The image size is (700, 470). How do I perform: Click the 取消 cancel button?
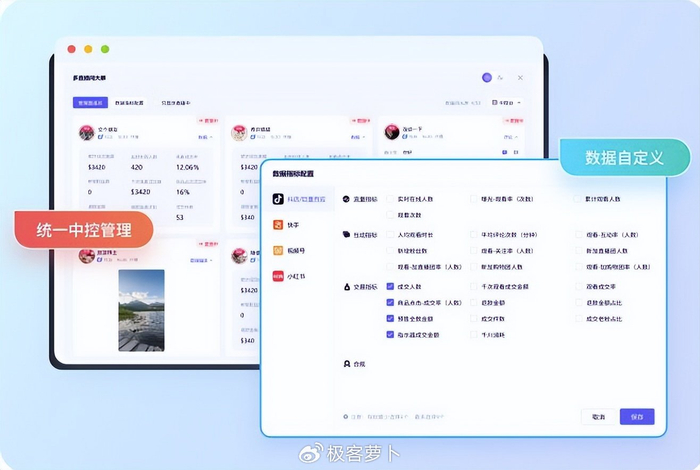(x=598, y=416)
